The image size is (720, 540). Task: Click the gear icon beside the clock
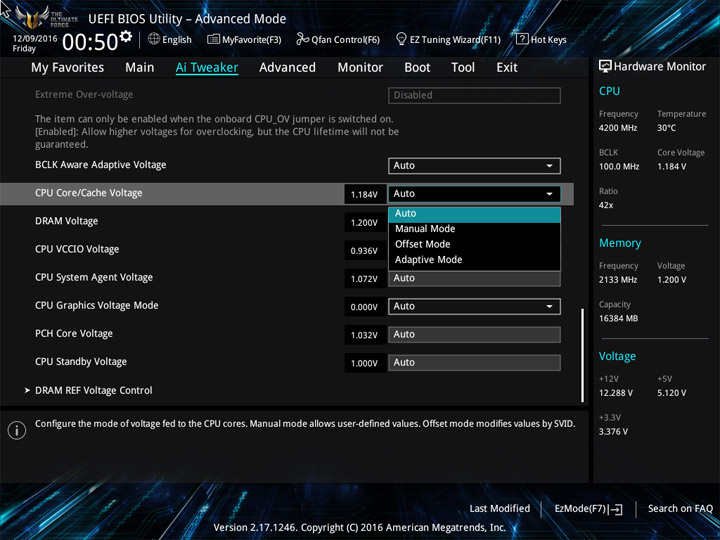point(125,36)
